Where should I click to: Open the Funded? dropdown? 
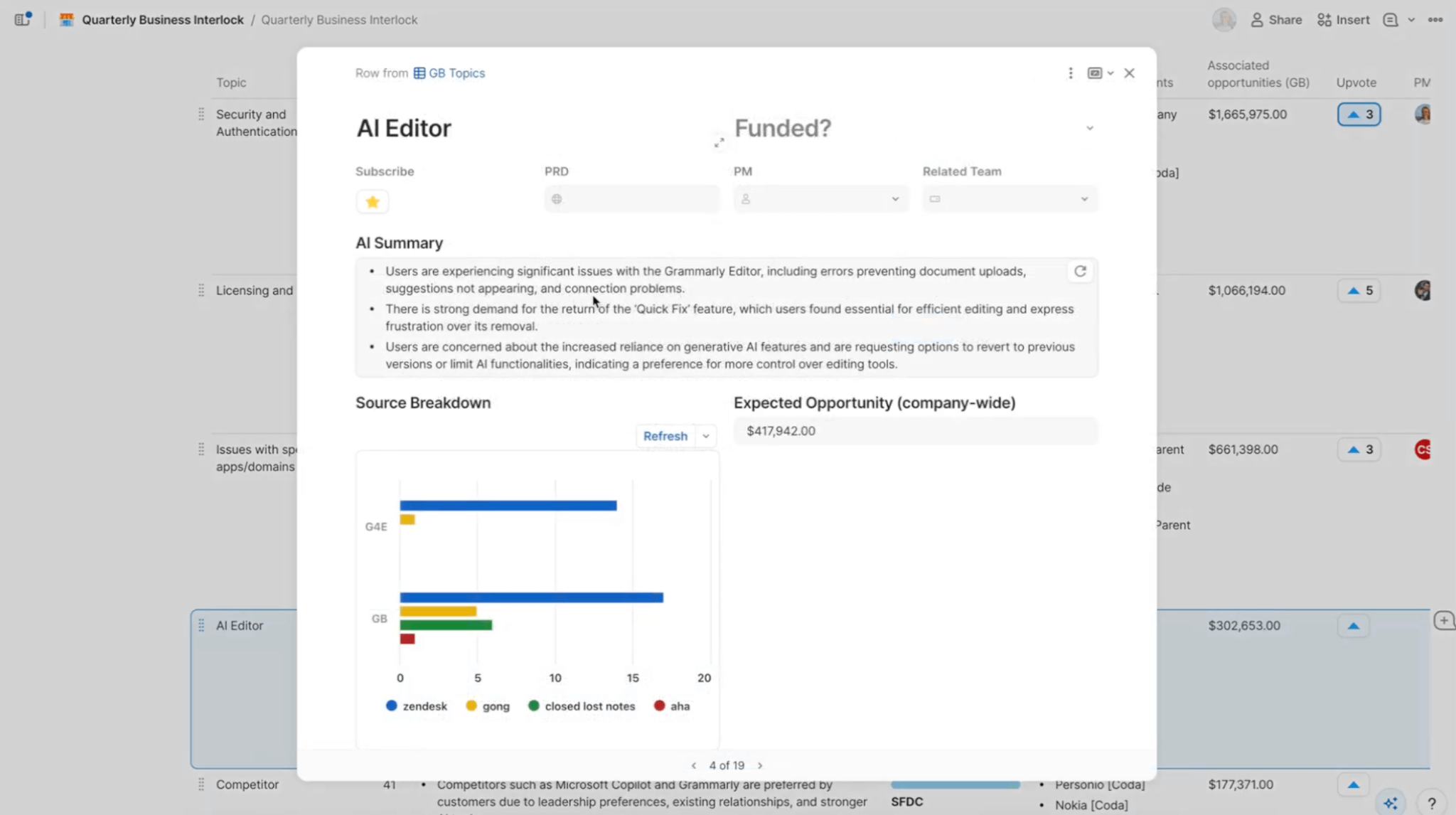pos(1090,128)
